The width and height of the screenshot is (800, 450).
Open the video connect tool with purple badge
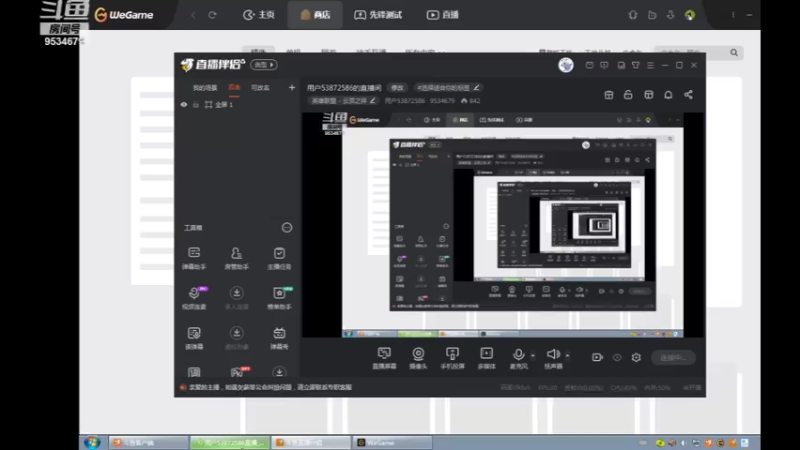click(194, 298)
